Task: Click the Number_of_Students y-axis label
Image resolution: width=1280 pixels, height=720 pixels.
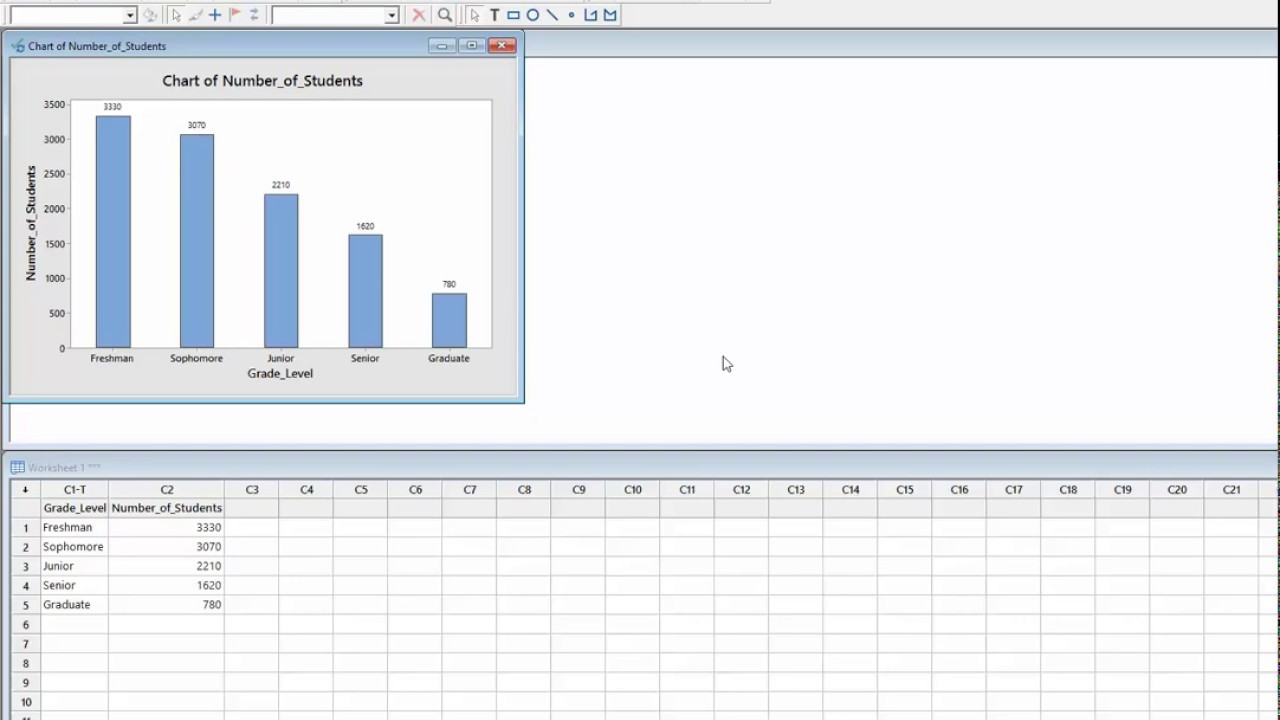Action: tap(31, 223)
